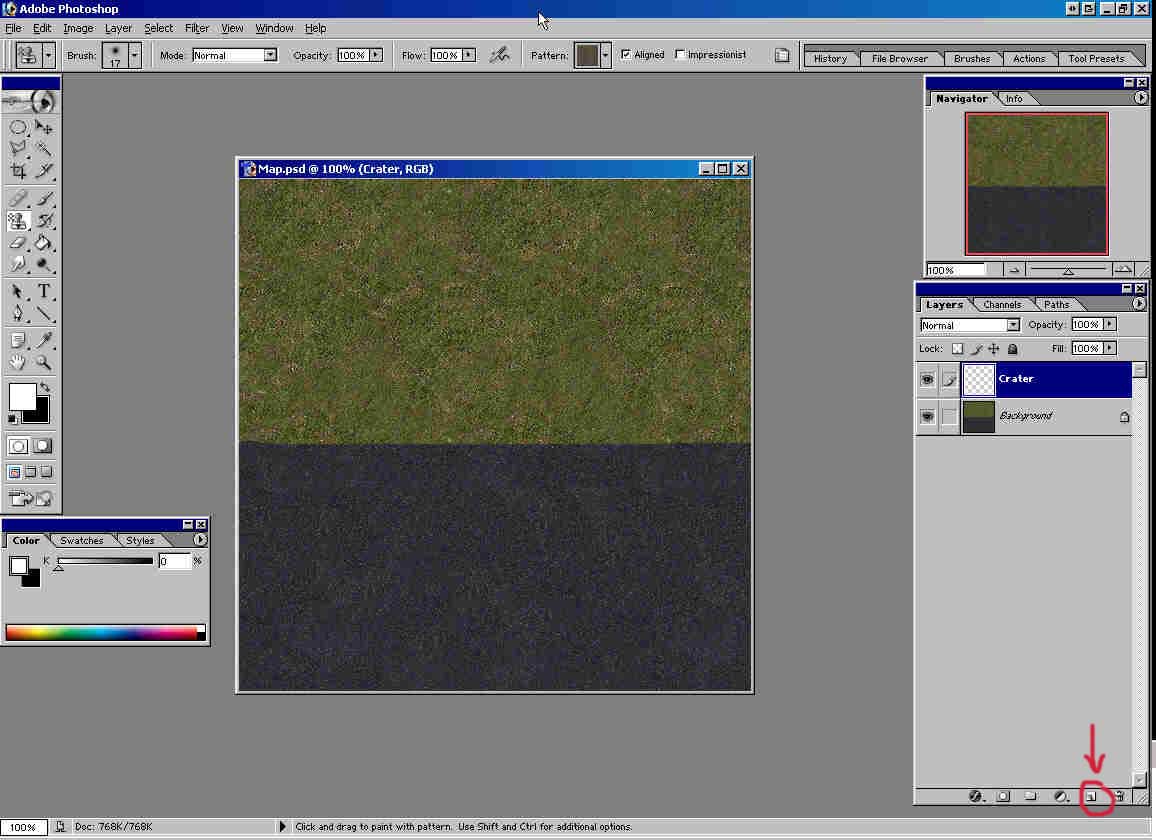Select the Hand tool
Viewport: 1156px width, 840px height.
coord(18,363)
